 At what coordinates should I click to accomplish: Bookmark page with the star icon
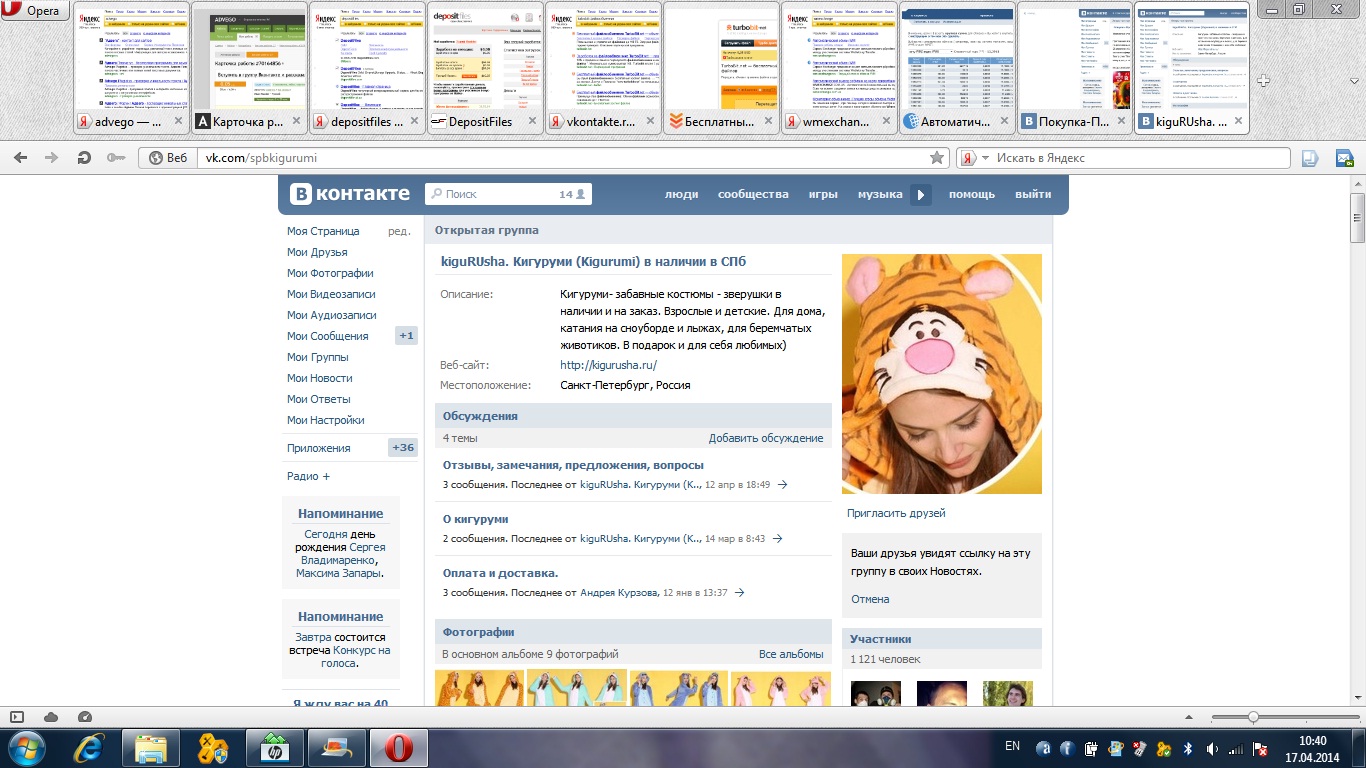coord(937,157)
